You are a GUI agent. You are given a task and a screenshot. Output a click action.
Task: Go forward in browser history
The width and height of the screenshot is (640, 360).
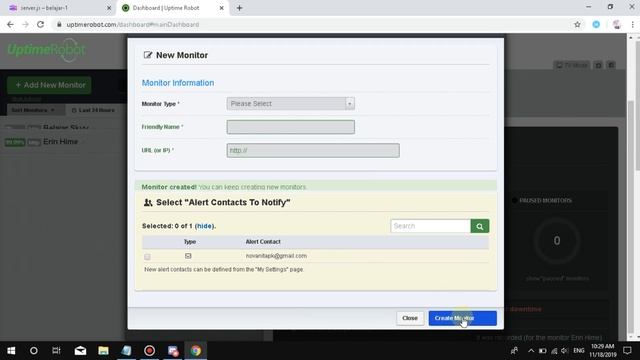click(x=25, y=24)
